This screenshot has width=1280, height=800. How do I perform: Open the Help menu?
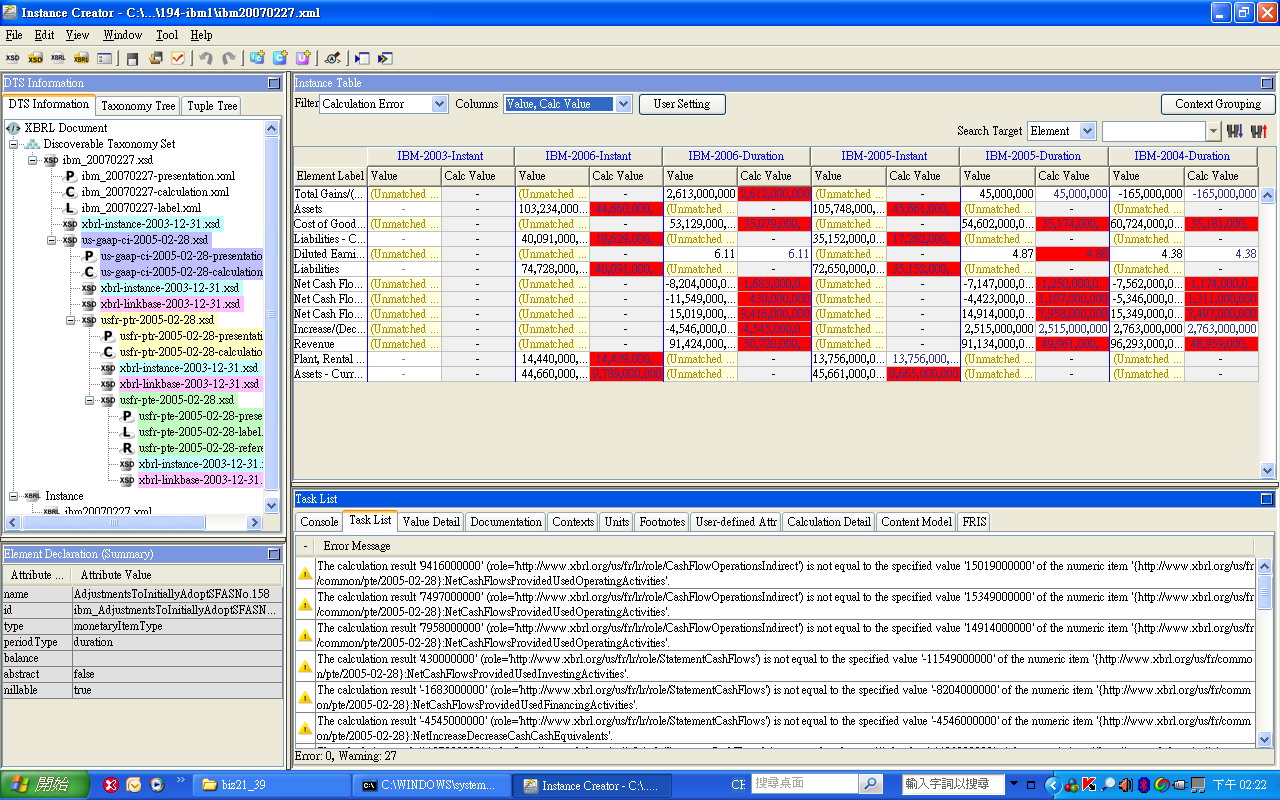(x=201, y=35)
